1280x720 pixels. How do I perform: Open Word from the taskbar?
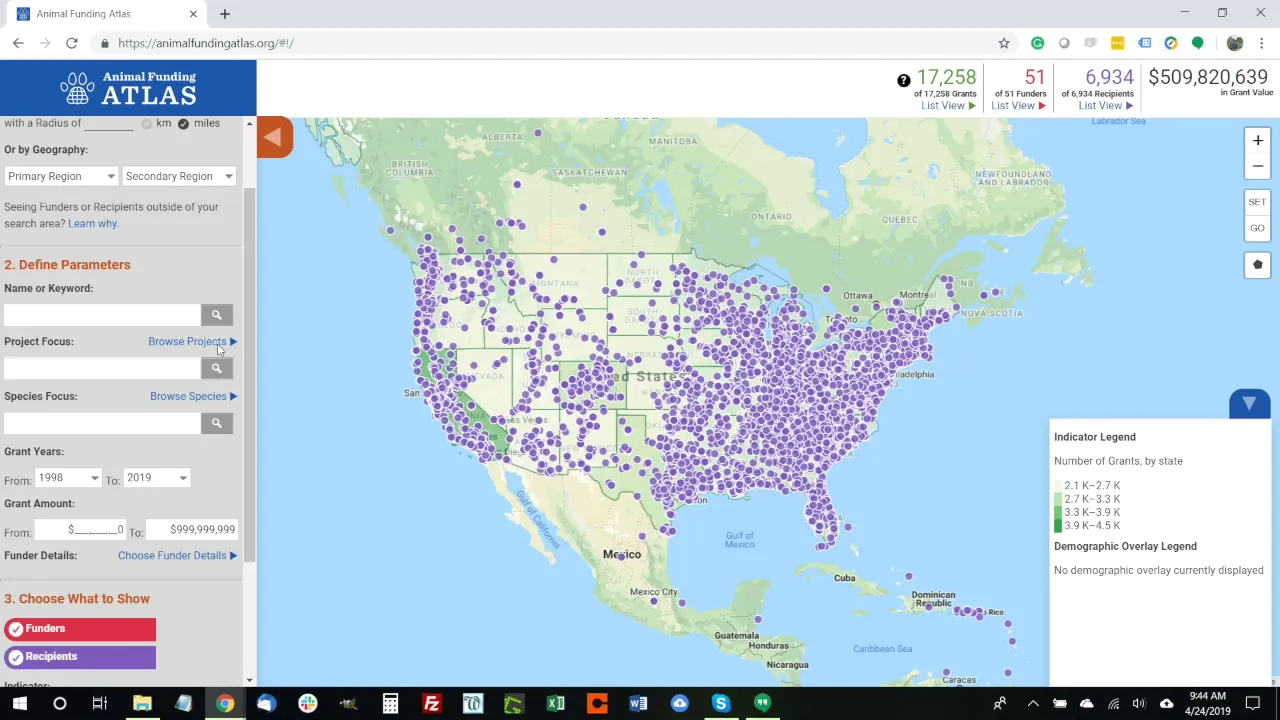tap(638, 704)
